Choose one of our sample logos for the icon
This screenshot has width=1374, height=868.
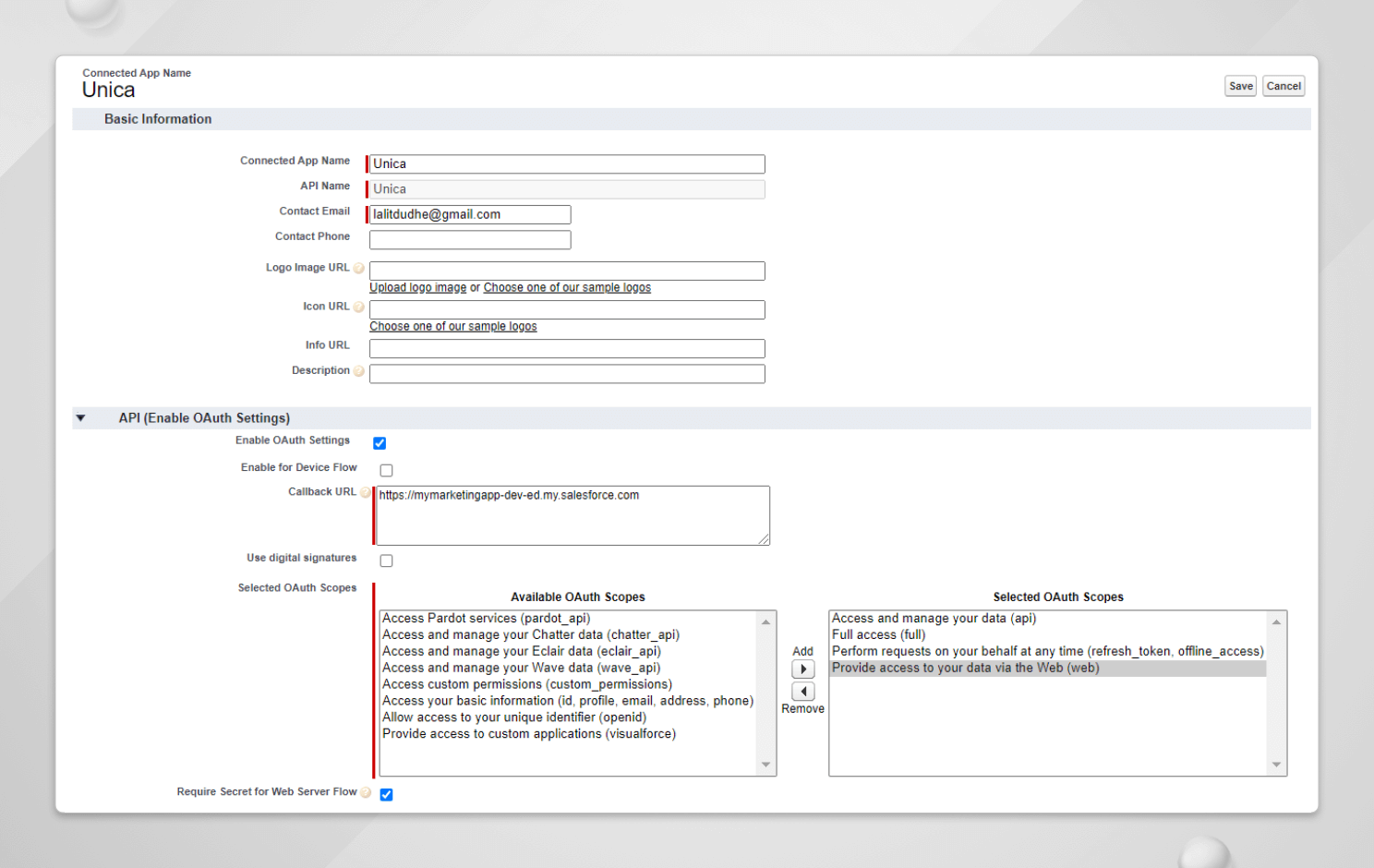pos(452,325)
